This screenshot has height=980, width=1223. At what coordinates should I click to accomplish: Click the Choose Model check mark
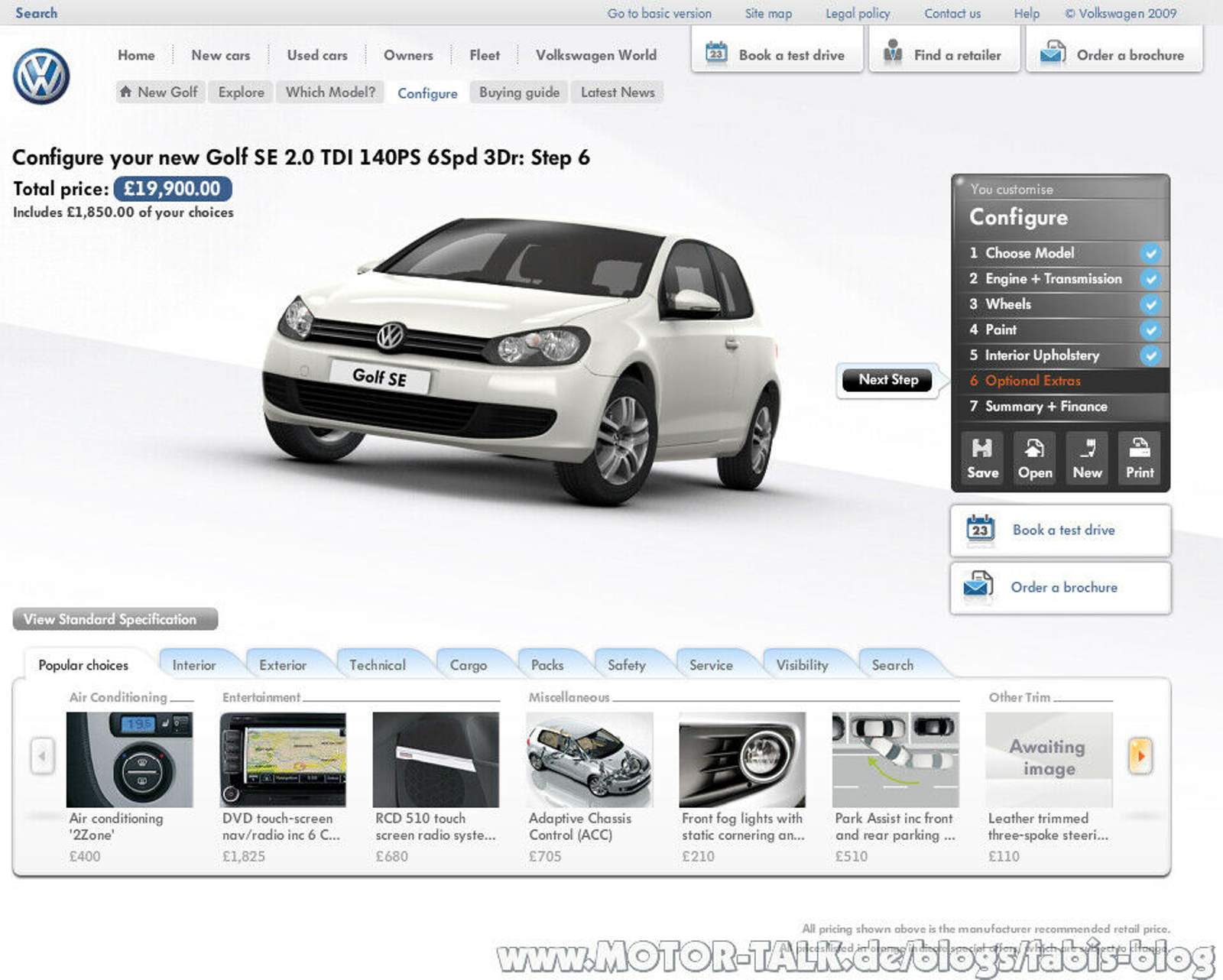(1150, 253)
